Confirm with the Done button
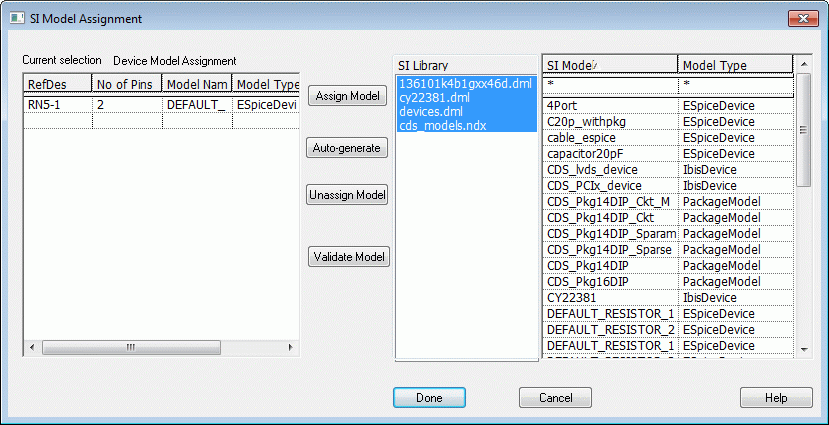The height and width of the screenshot is (425, 829). click(x=429, y=397)
